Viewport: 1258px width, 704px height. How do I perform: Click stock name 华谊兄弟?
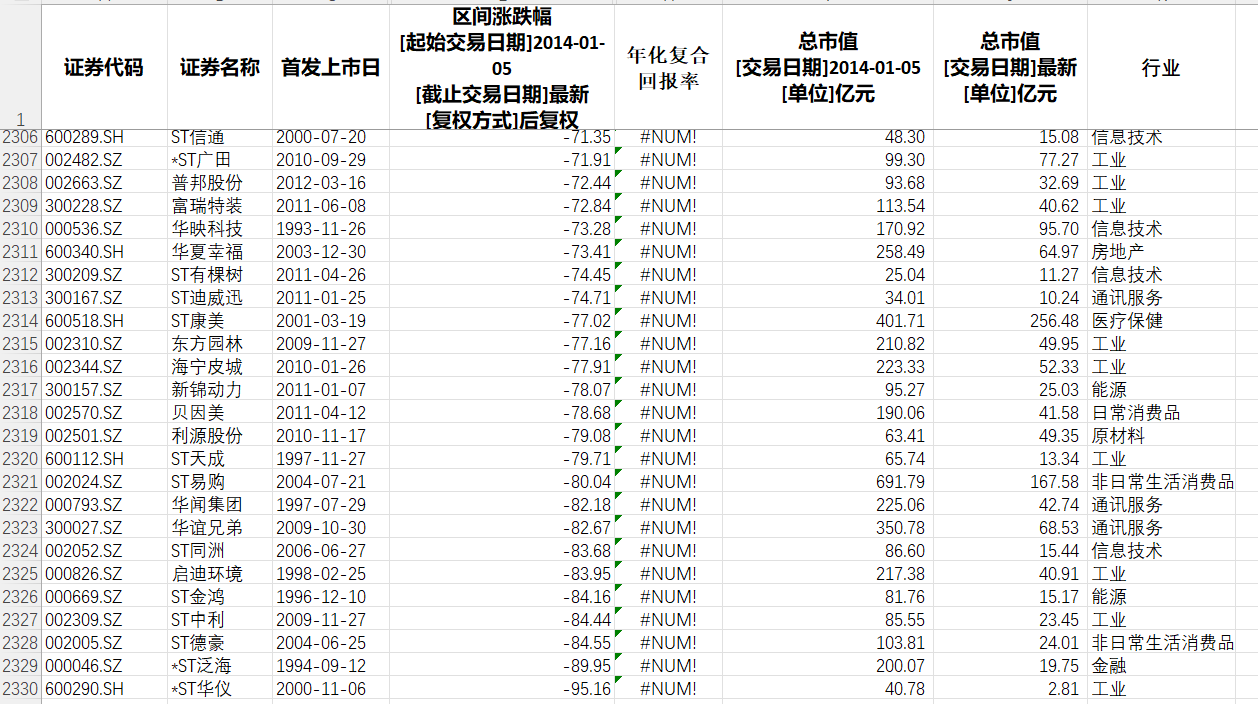tap(207, 528)
